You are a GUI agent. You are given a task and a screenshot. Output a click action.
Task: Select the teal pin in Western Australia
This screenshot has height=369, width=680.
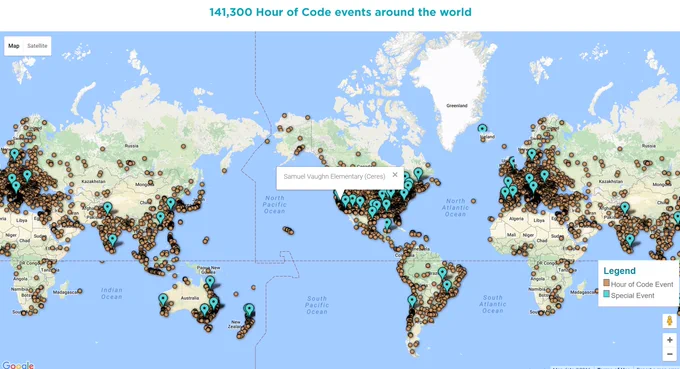pyautogui.click(x=163, y=299)
